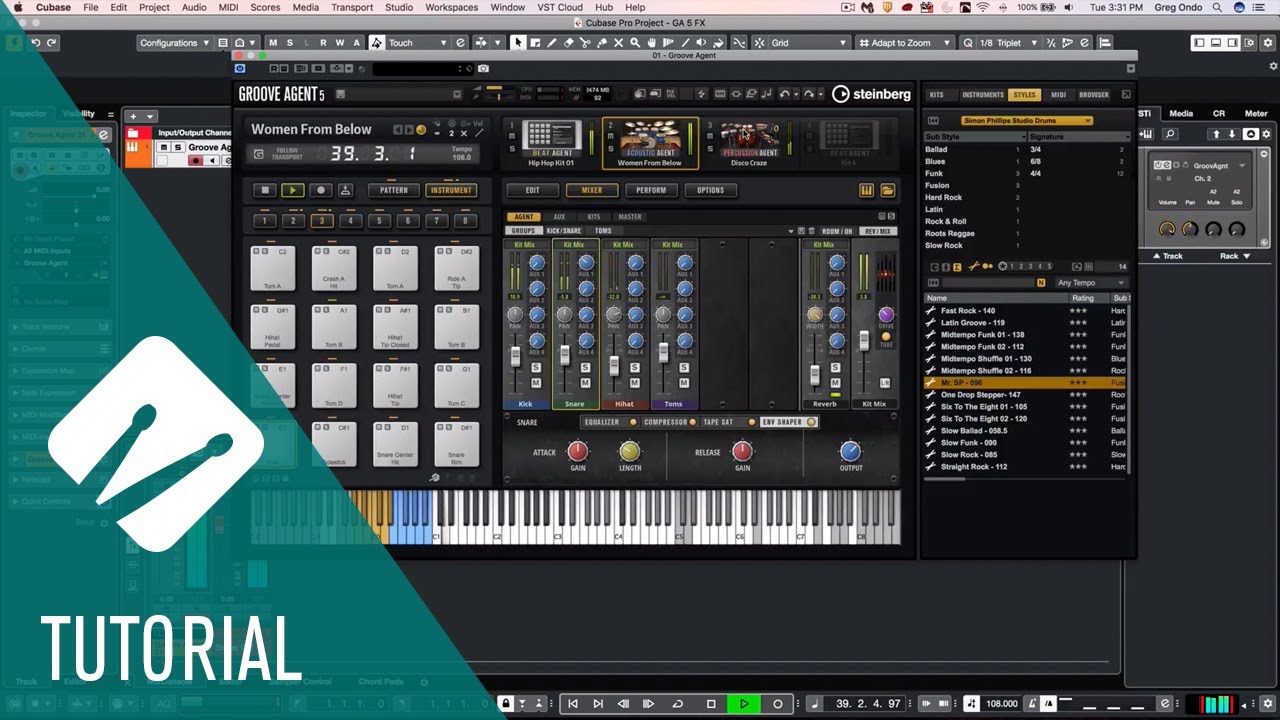1280x720 pixels.
Task: Click the PATTERN button
Action: pos(394,190)
